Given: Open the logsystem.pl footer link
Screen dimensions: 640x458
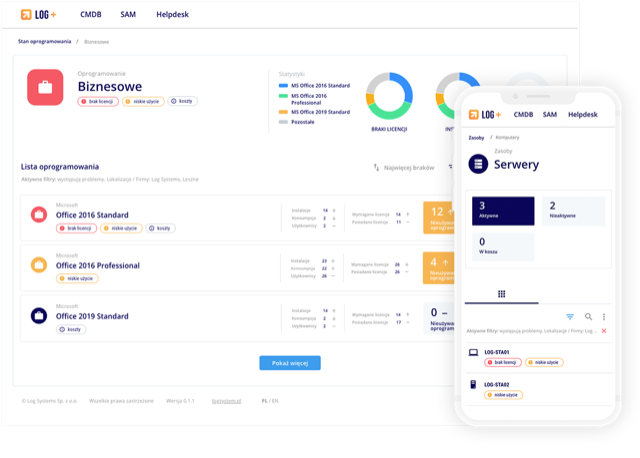Looking at the screenshot, I should (227, 401).
